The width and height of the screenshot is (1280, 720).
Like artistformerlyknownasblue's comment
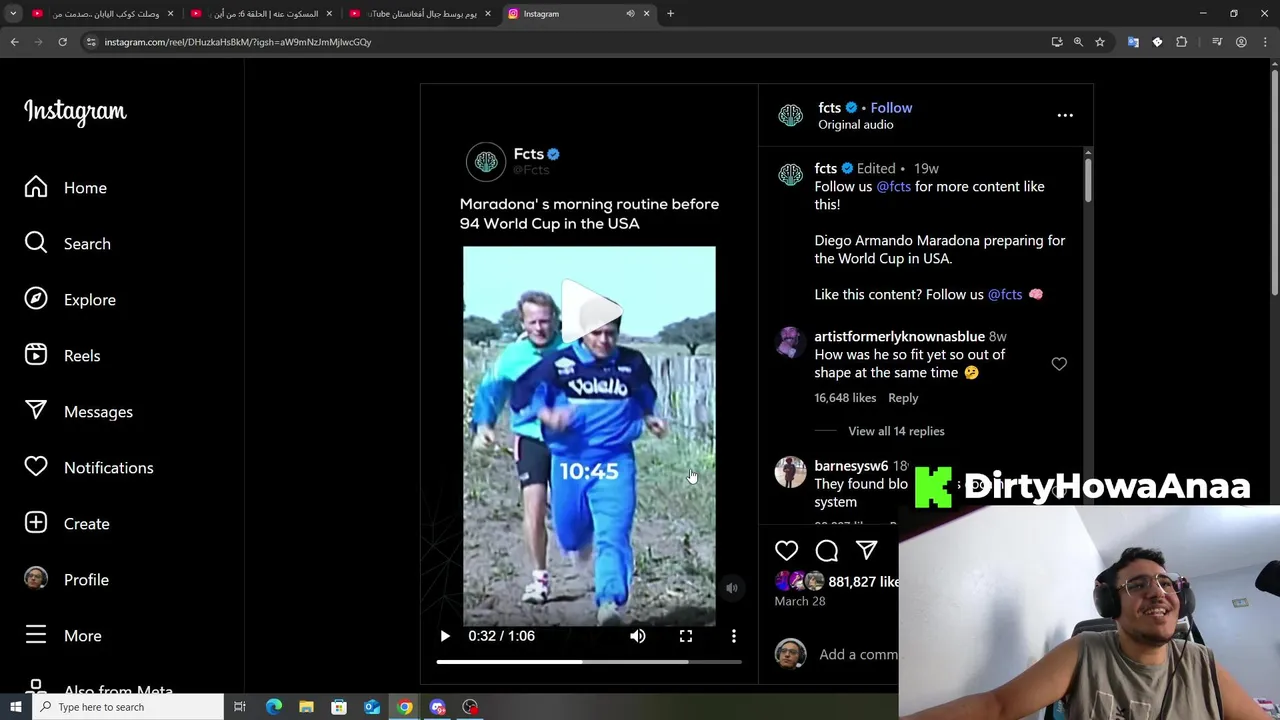coord(1059,364)
